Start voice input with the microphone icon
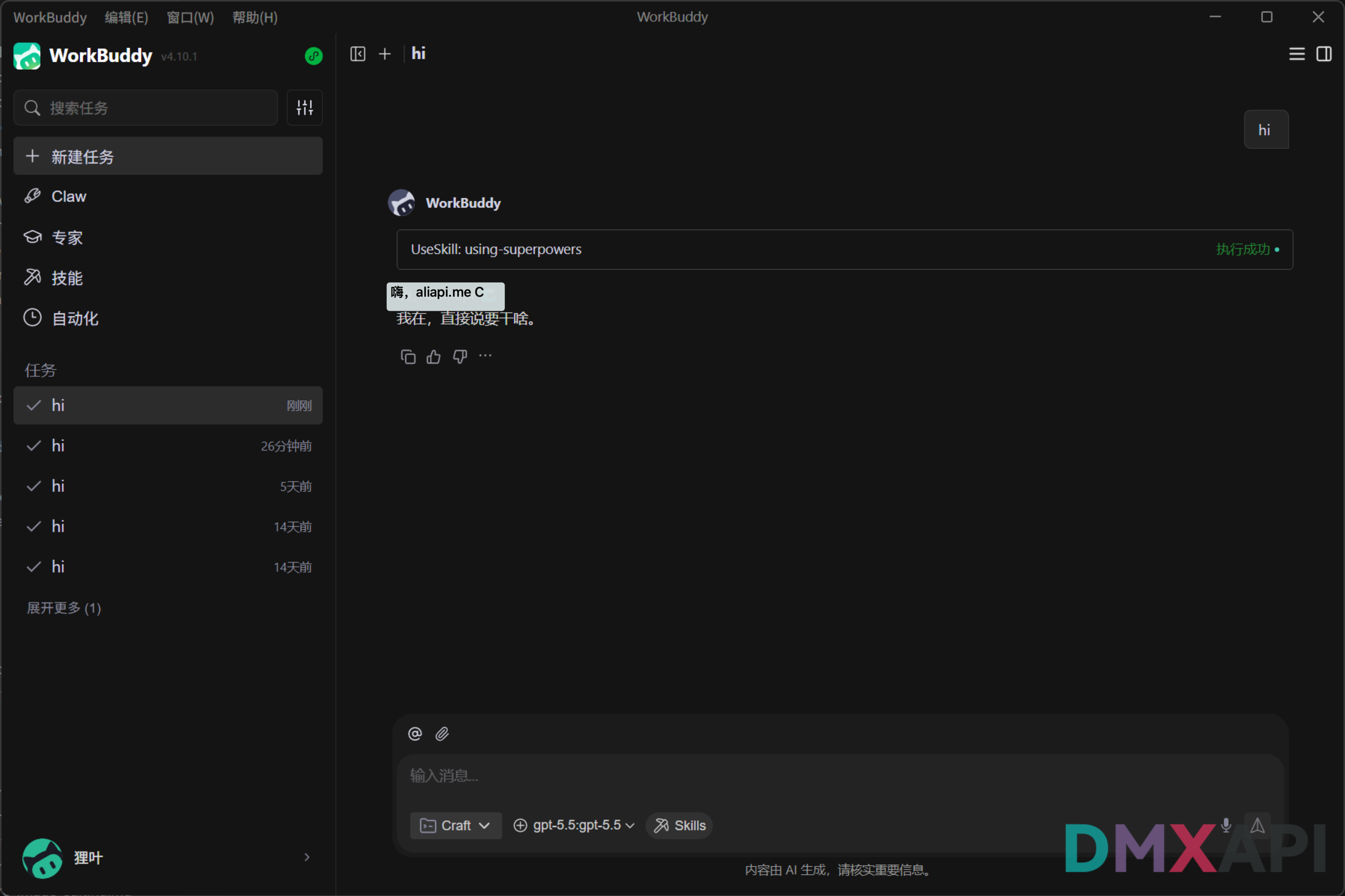 (x=1226, y=825)
